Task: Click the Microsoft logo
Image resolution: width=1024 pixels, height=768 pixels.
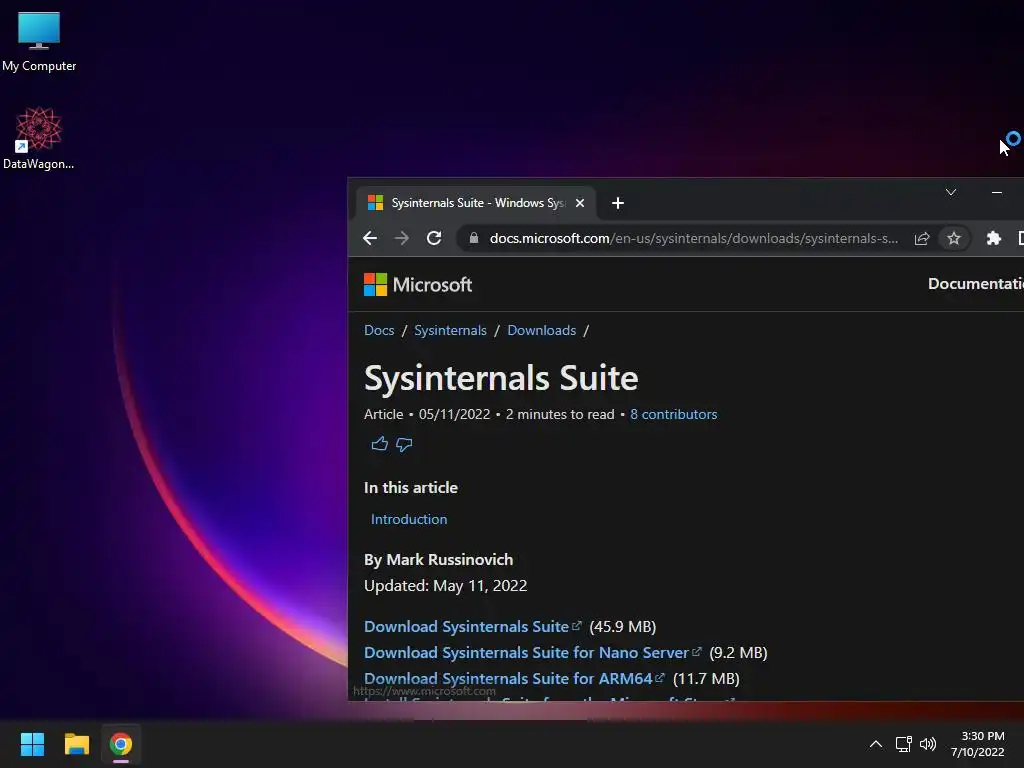Action: tap(418, 285)
